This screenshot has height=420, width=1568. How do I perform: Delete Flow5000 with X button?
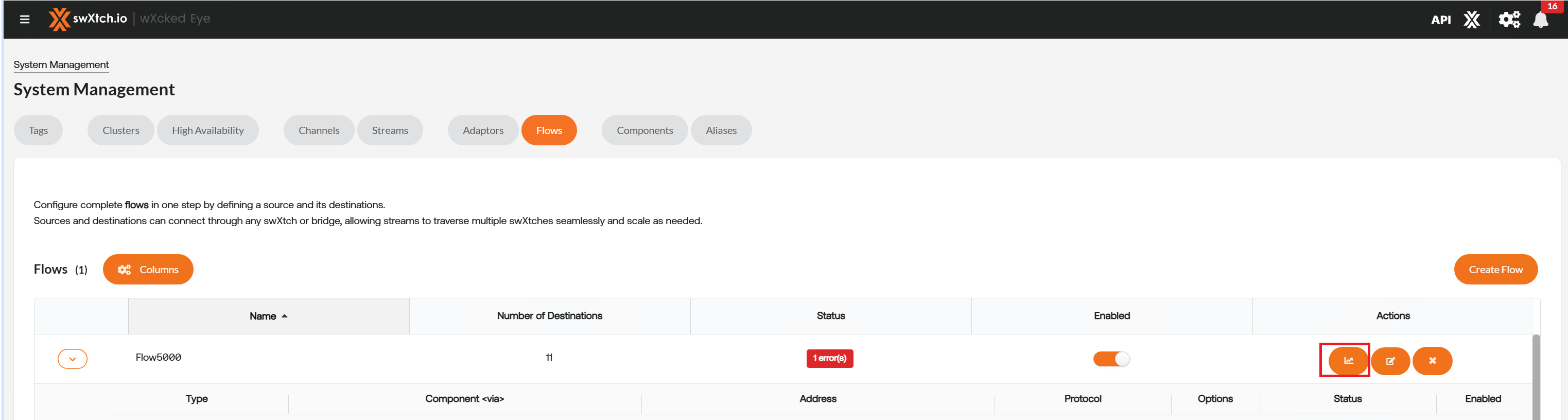1432,361
